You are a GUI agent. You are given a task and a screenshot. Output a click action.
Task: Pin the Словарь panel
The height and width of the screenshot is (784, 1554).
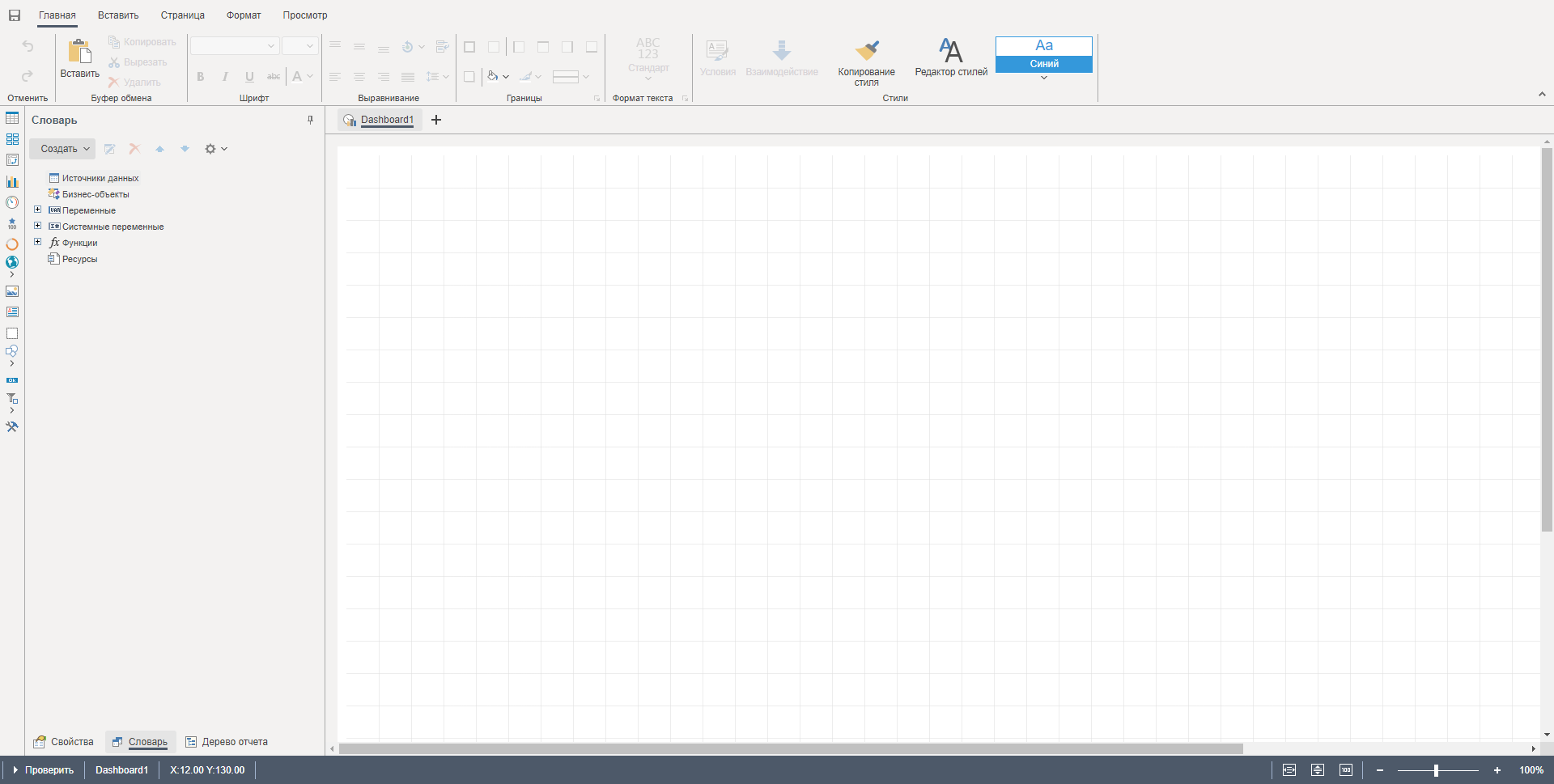(310, 120)
